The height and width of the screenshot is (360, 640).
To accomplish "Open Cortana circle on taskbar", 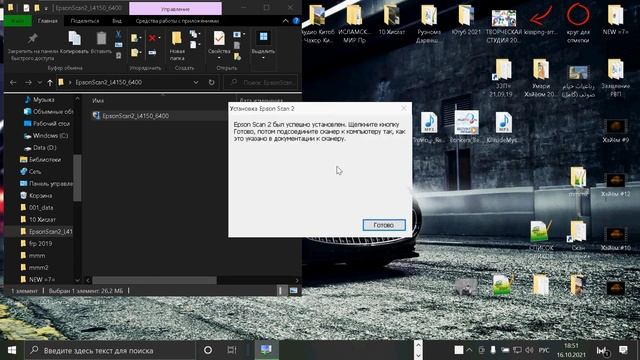I will click(x=208, y=350).
